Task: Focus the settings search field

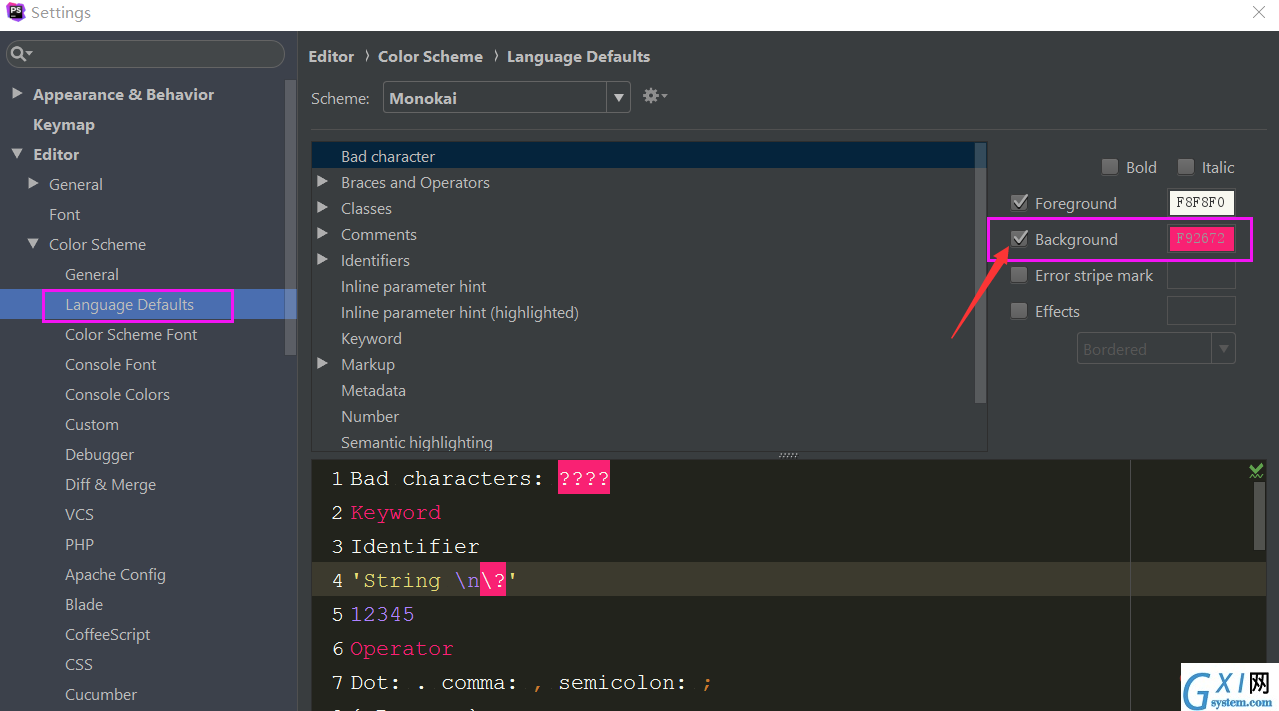Action: (x=146, y=54)
